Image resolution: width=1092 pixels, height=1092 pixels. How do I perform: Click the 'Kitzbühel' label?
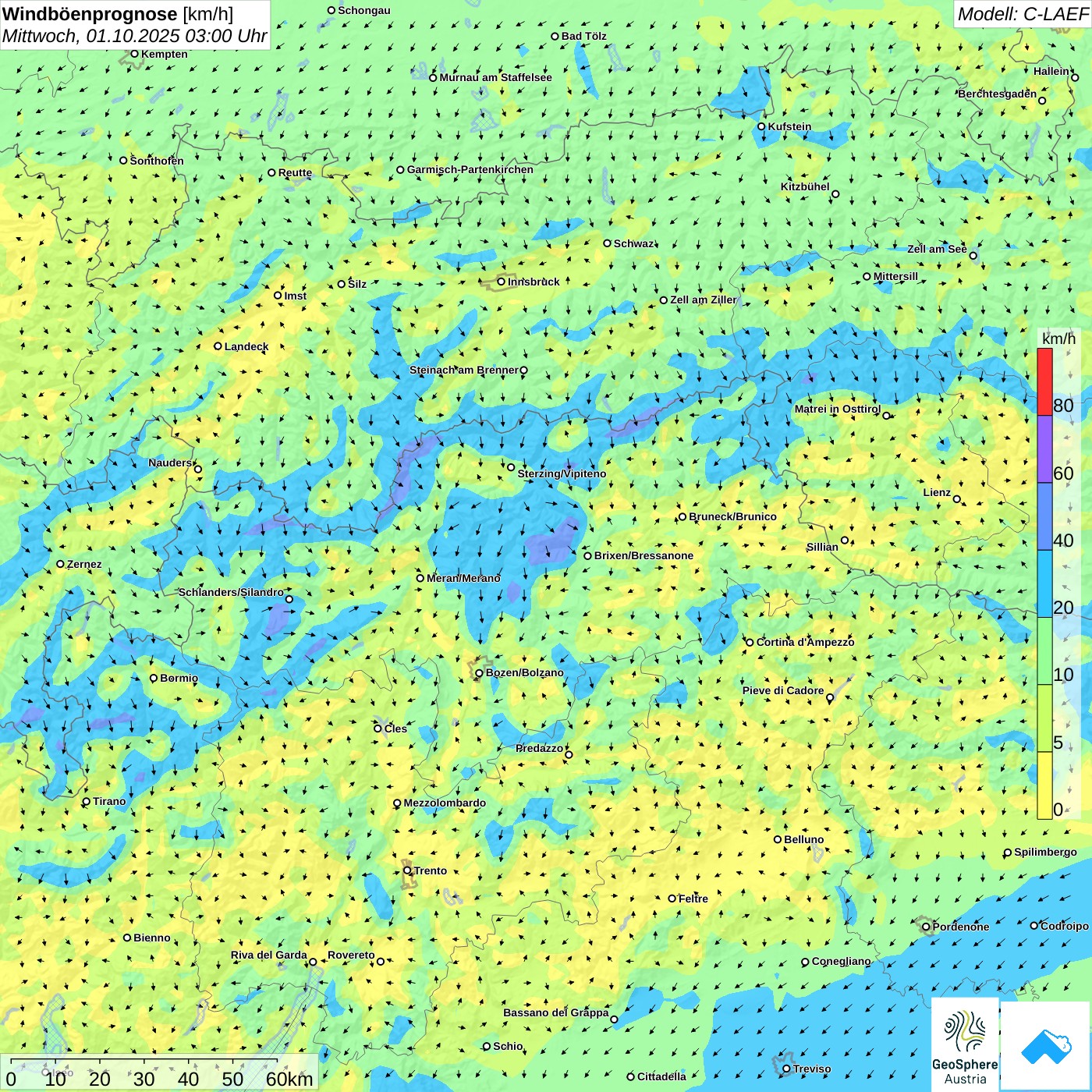pos(805,186)
